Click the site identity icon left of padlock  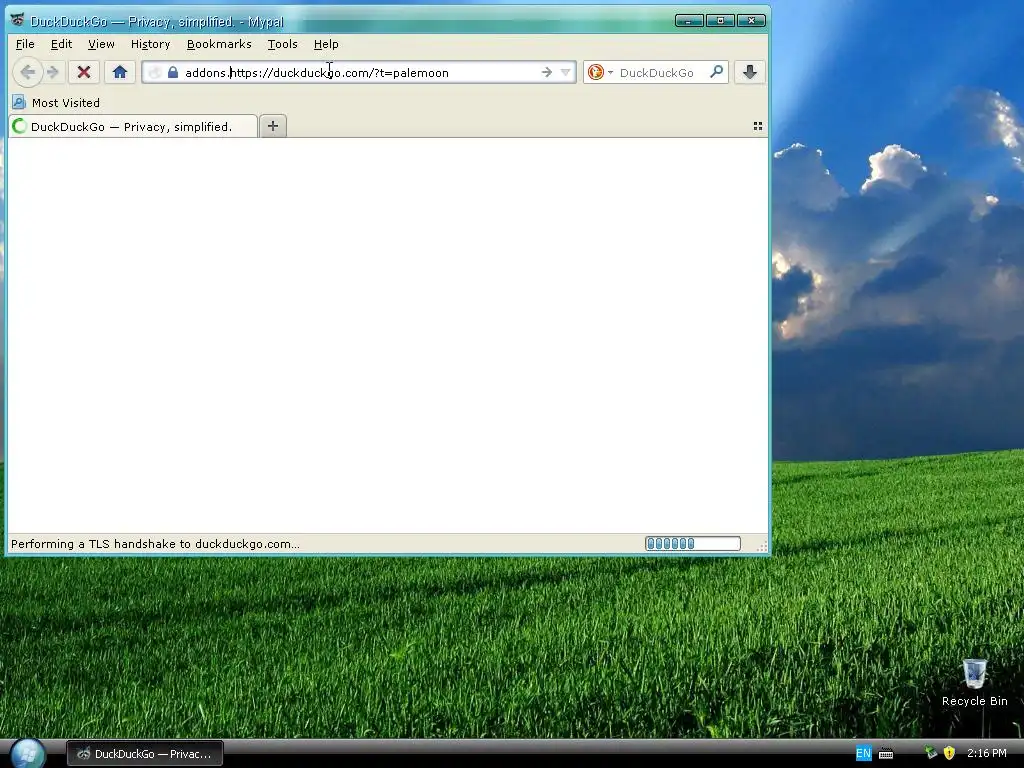(155, 72)
